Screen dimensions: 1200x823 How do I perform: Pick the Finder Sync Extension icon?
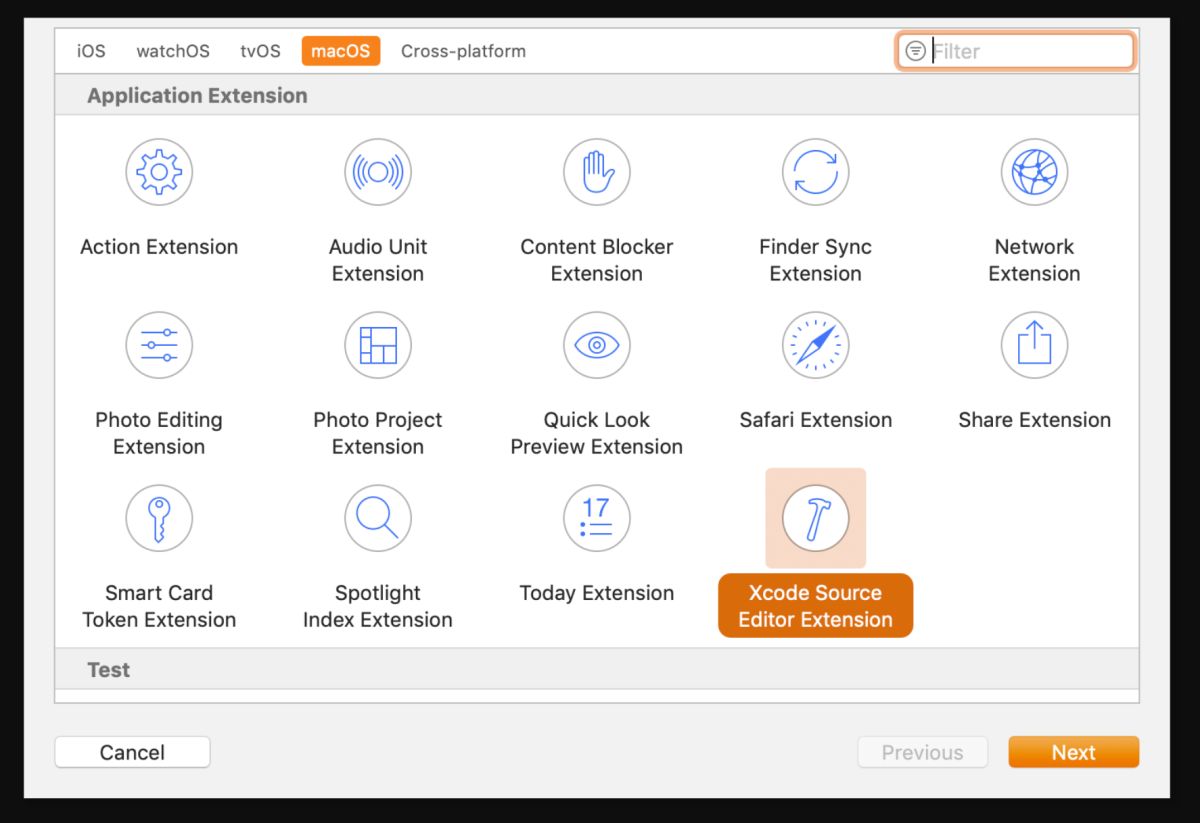click(816, 172)
